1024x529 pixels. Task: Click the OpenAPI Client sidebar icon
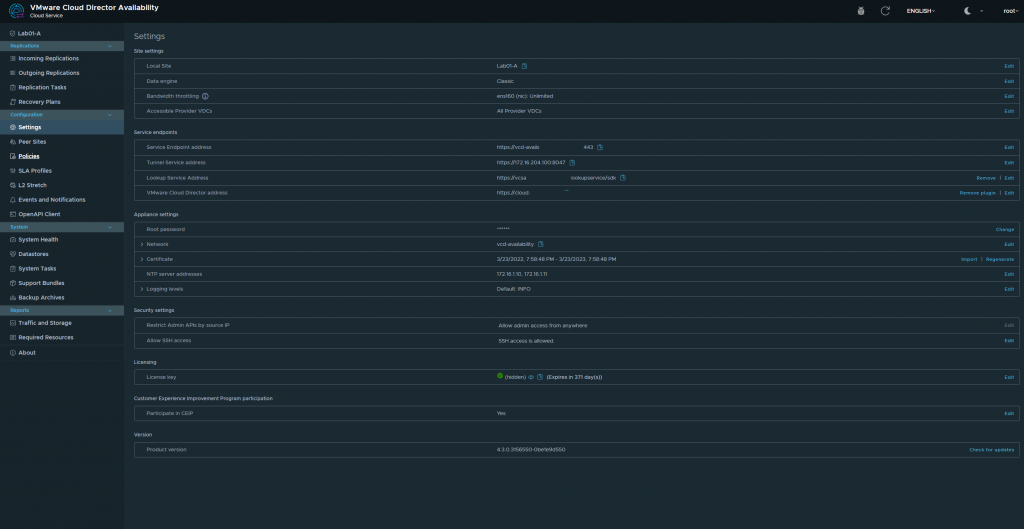click(13, 214)
